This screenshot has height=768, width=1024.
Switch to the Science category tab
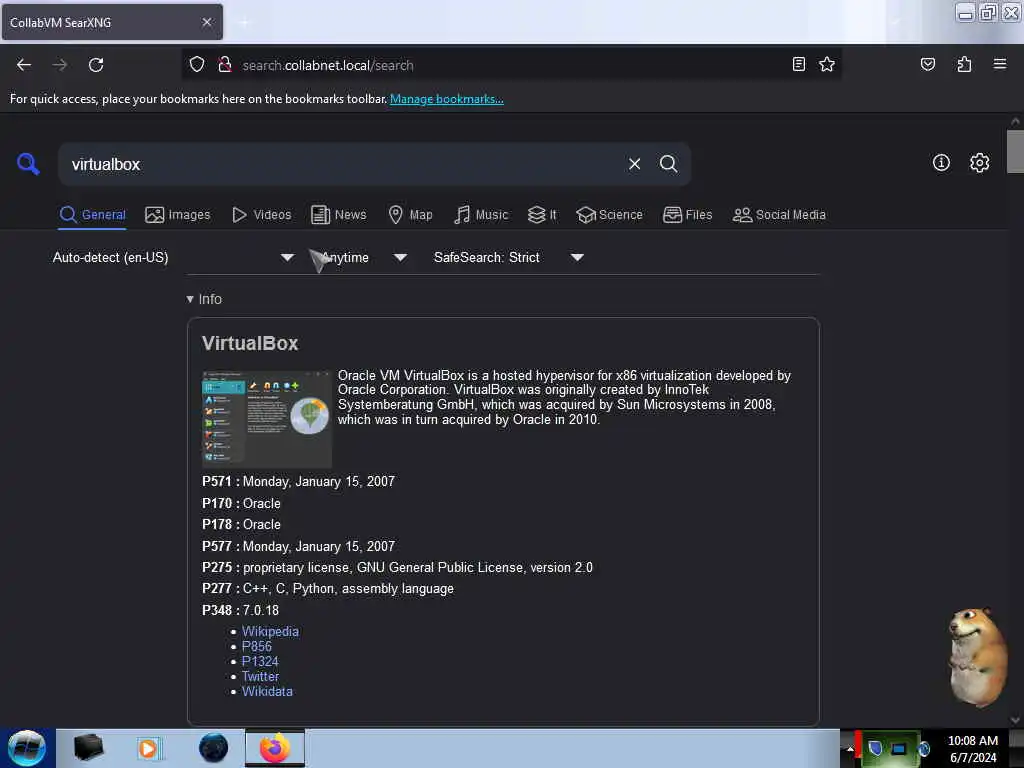609,215
